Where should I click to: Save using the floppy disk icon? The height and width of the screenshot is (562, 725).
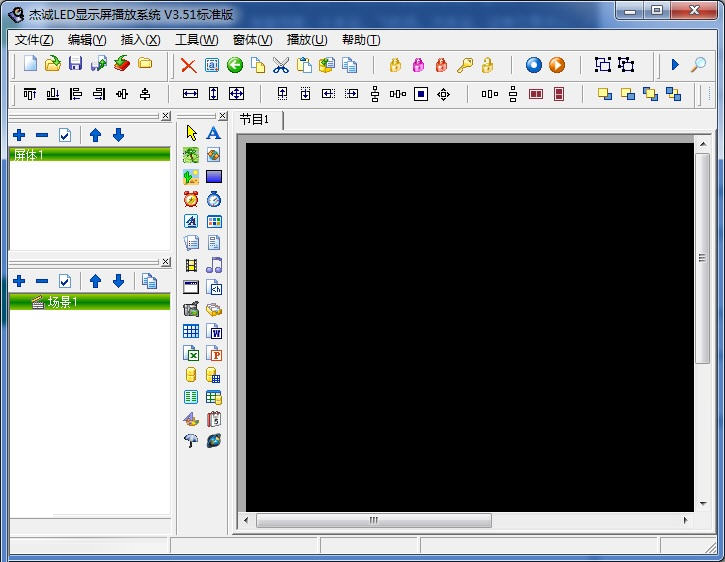tap(75, 65)
